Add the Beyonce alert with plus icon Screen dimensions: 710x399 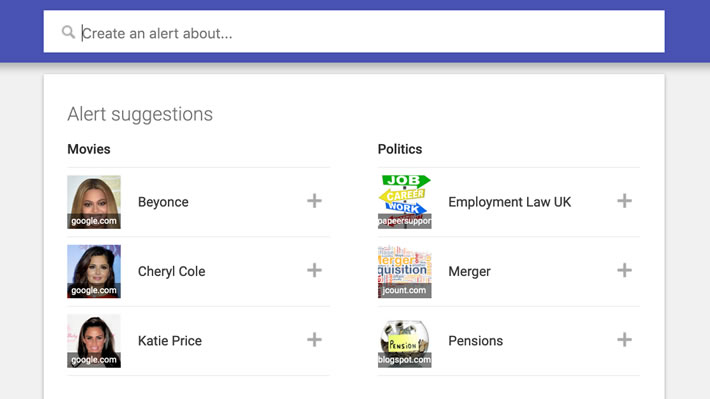[x=314, y=201]
